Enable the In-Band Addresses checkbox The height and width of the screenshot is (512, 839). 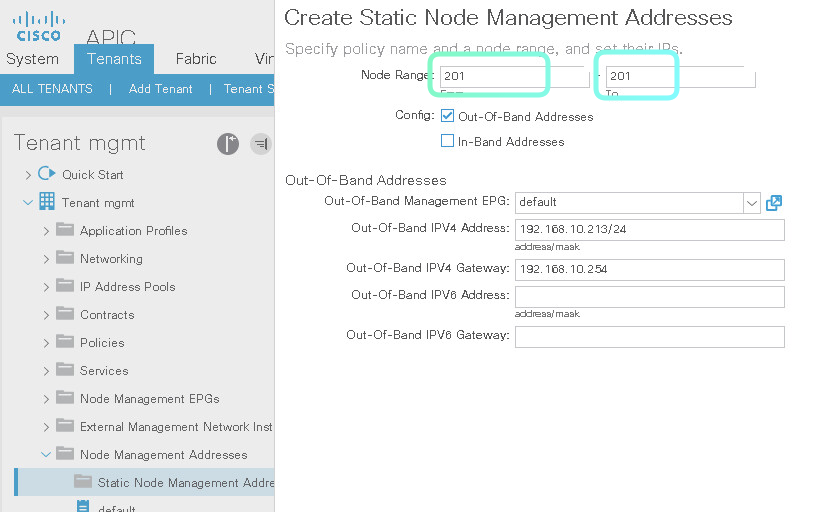447,142
